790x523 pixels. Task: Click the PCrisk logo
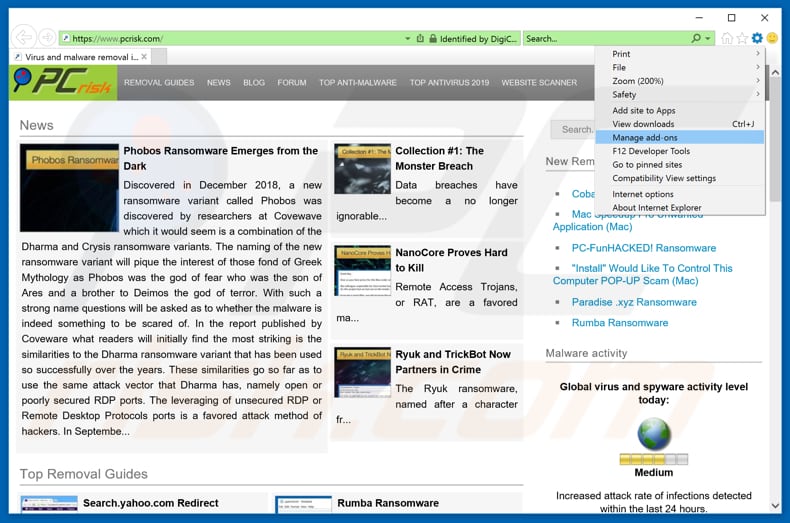63,82
